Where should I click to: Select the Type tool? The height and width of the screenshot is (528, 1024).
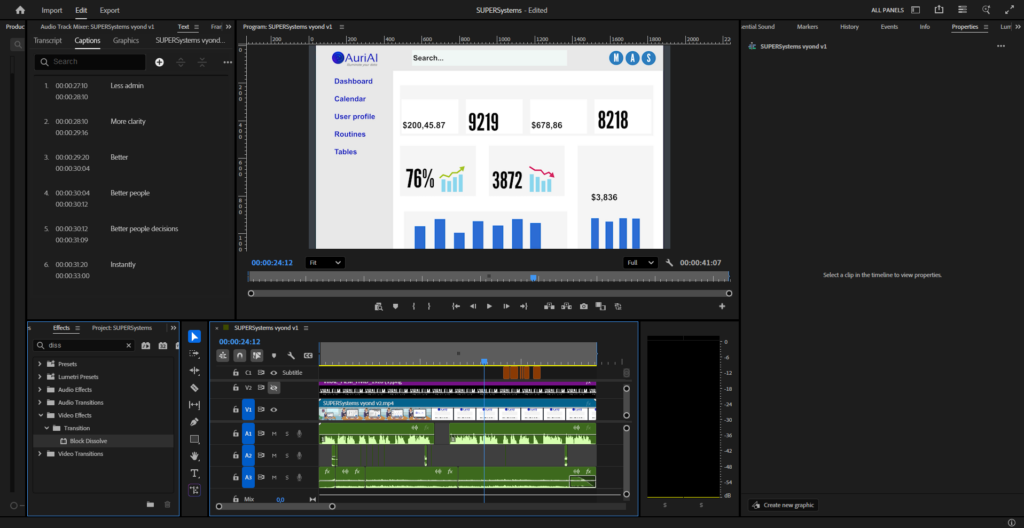[x=195, y=473]
